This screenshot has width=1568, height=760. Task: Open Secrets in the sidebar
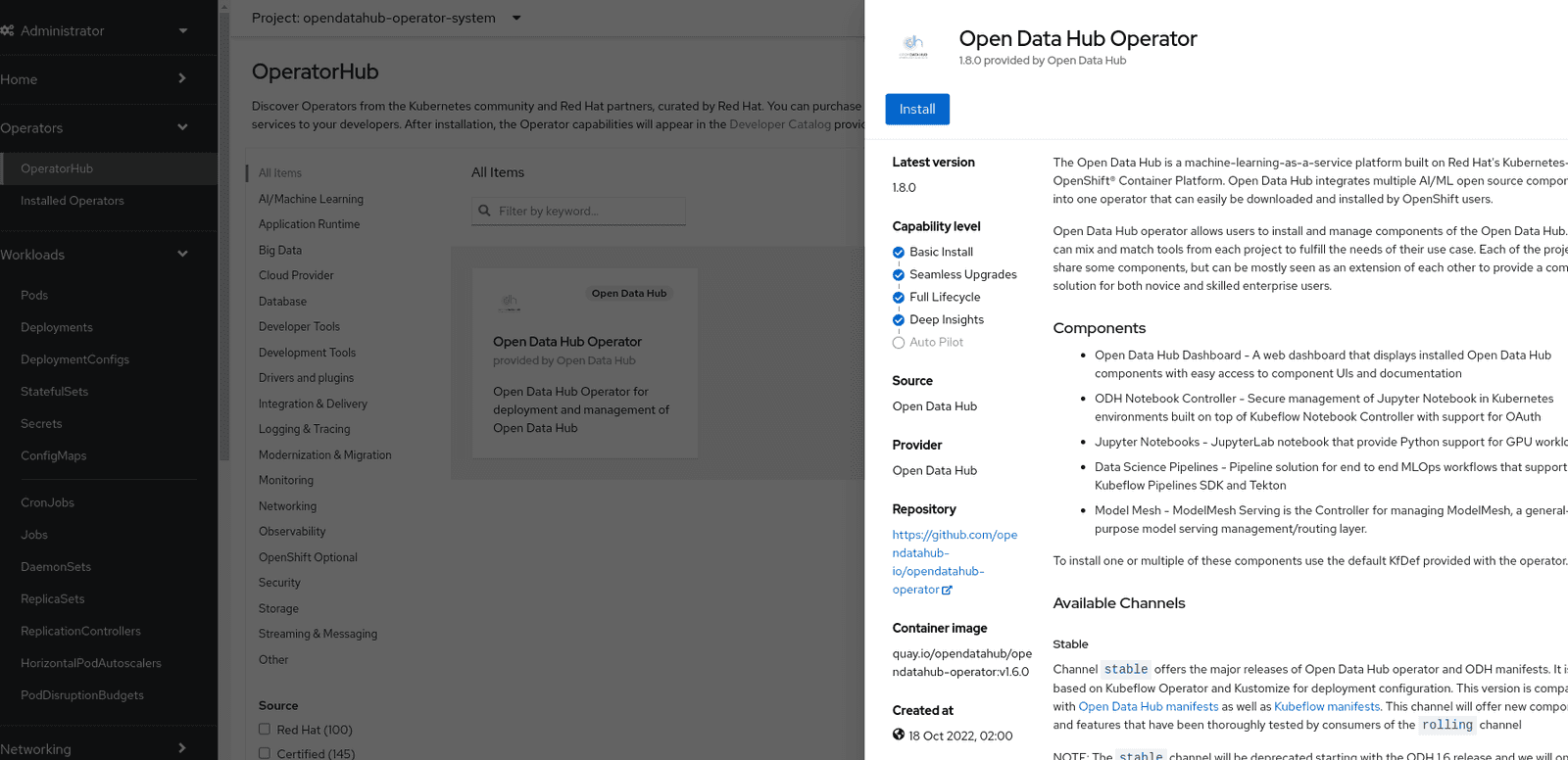point(41,424)
